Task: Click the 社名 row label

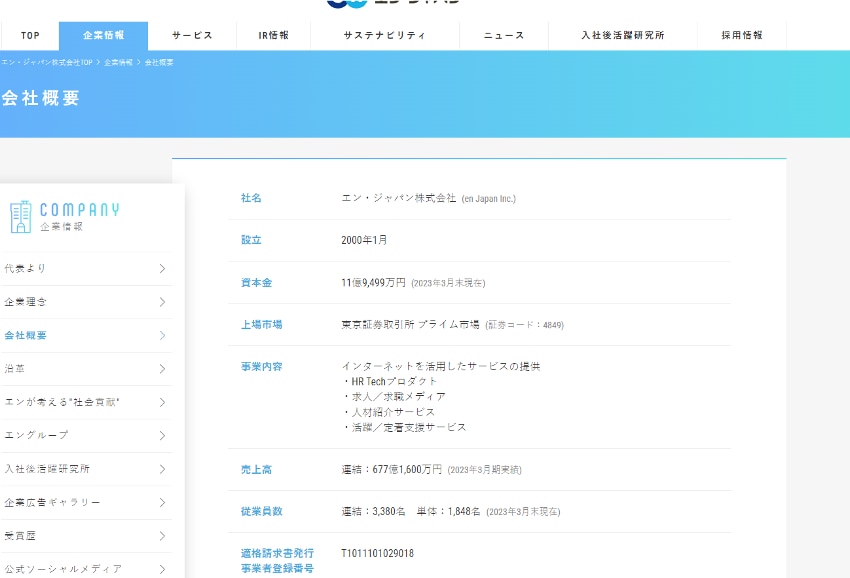Action: 251,198
